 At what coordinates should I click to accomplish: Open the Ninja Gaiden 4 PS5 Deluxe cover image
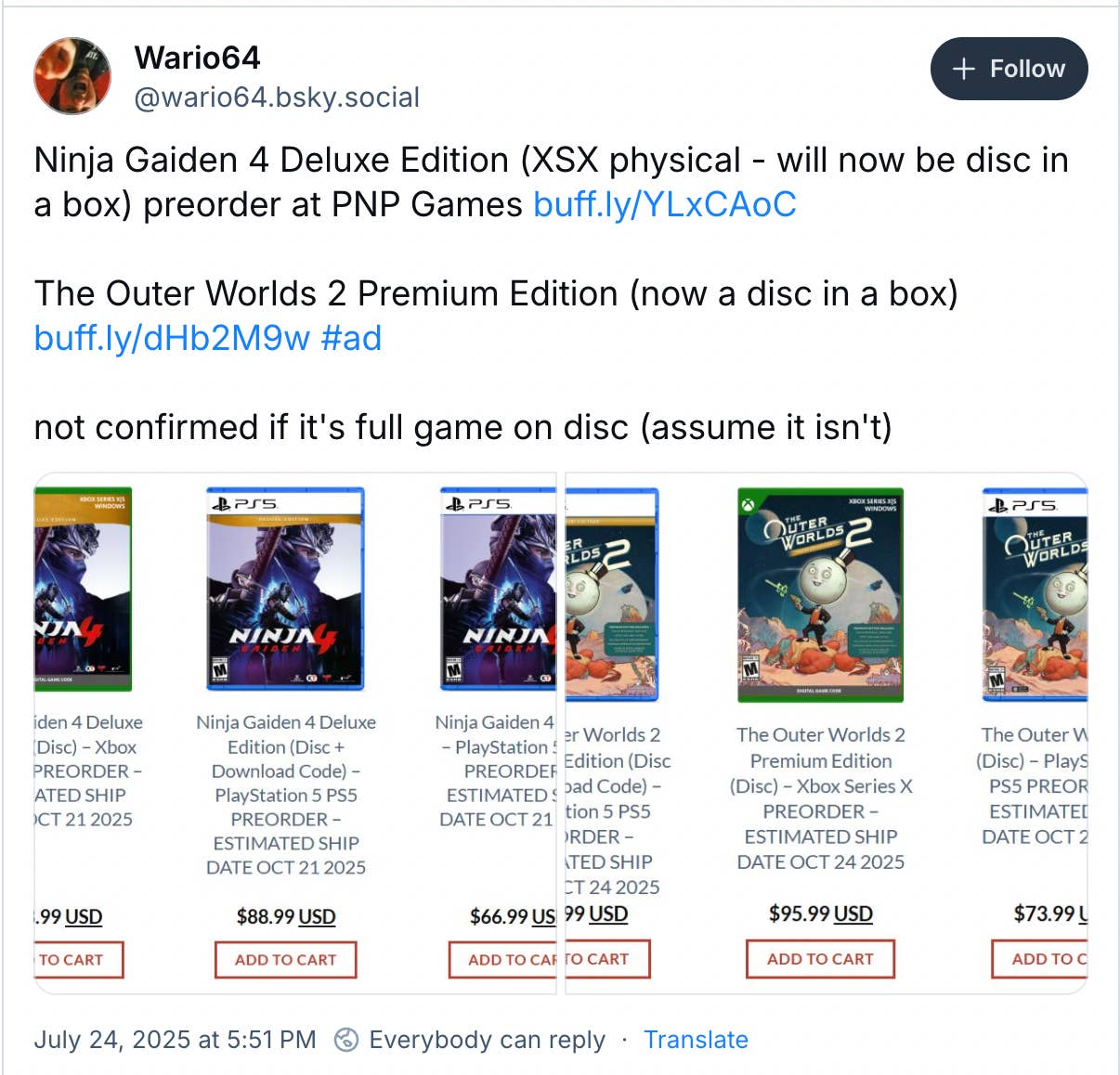pos(285,589)
